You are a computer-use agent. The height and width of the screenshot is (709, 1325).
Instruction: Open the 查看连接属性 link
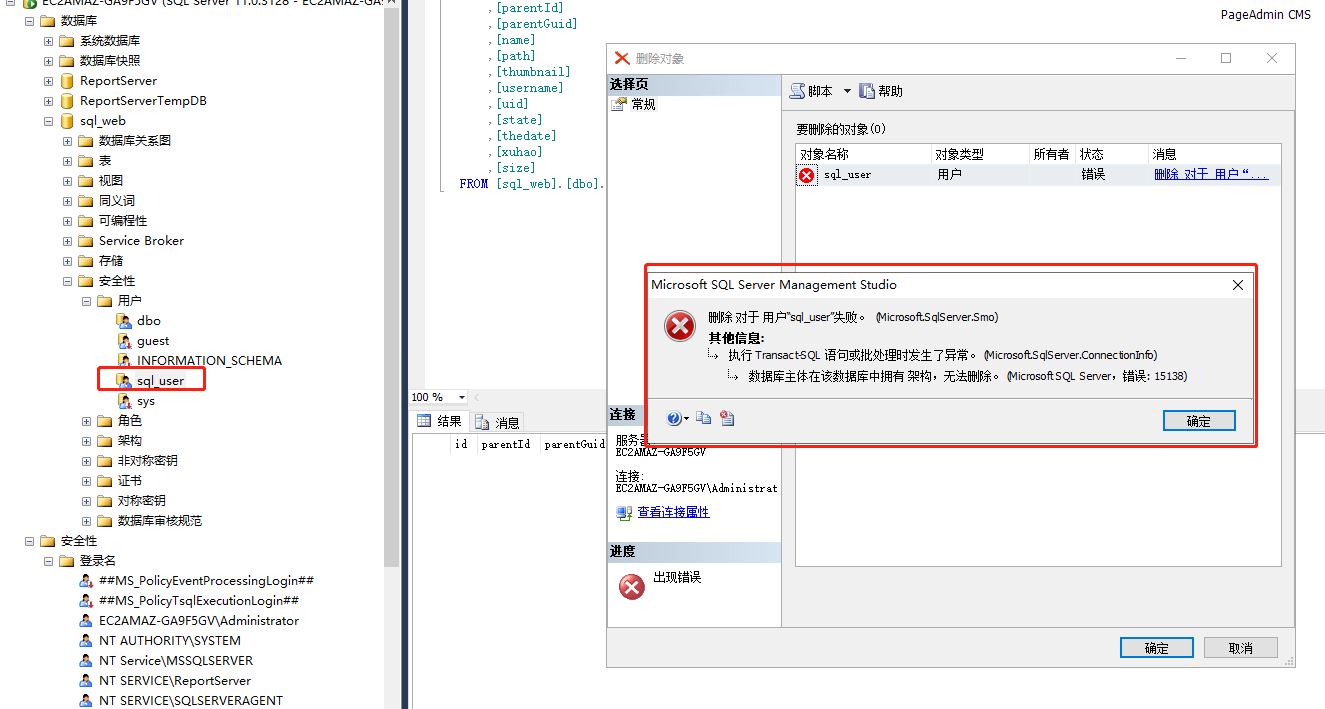[x=673, y=512]
